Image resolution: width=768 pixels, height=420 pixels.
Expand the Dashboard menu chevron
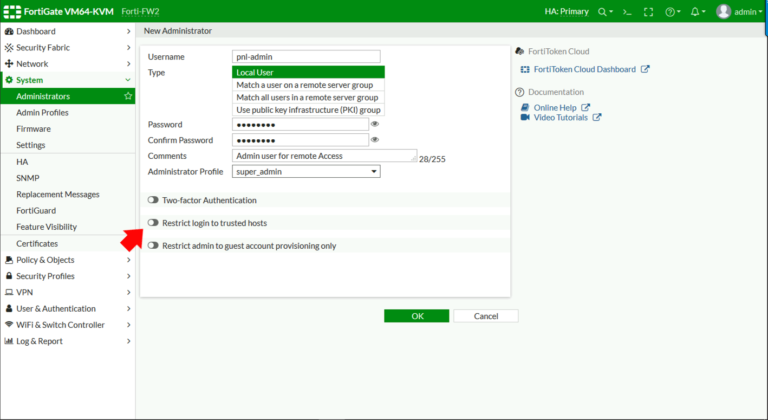[x=128, y=31]
